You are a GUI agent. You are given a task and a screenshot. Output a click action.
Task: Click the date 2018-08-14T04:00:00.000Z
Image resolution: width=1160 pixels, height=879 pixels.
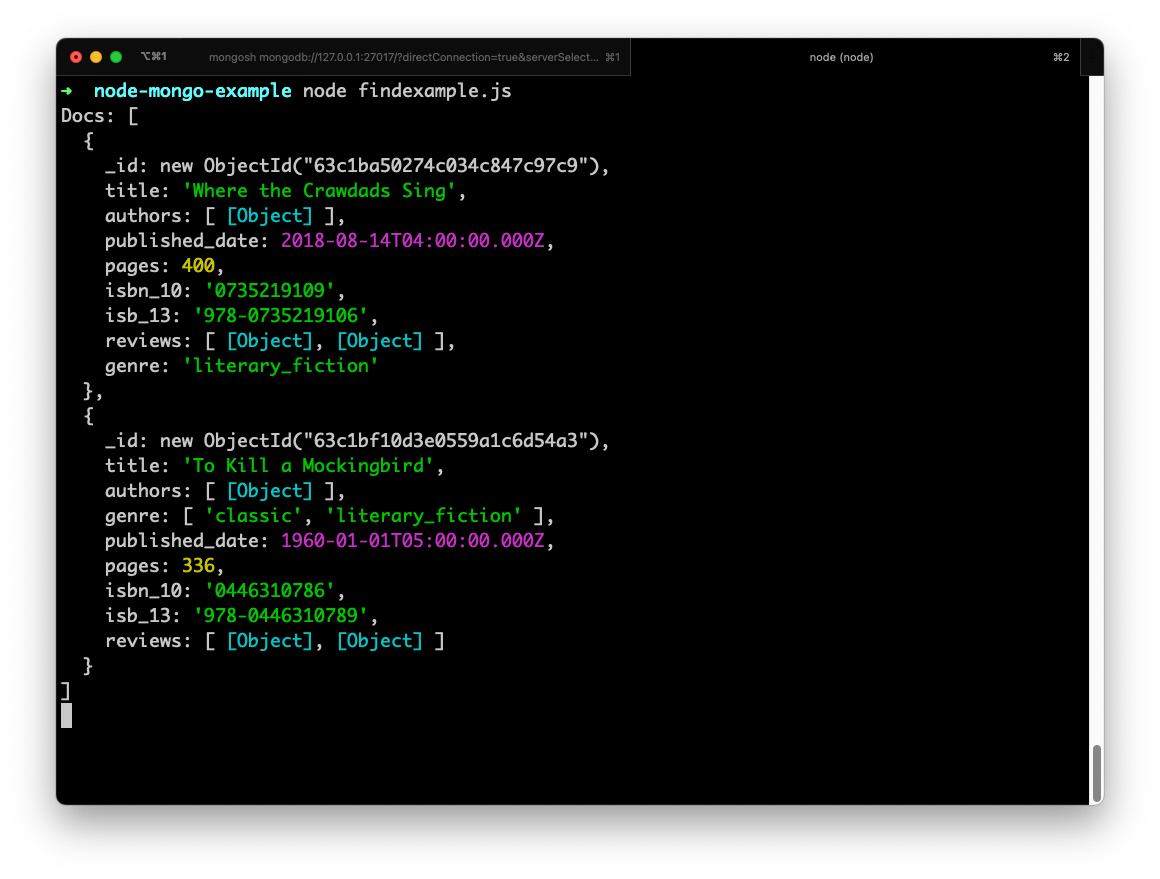[x=412, y=240]
